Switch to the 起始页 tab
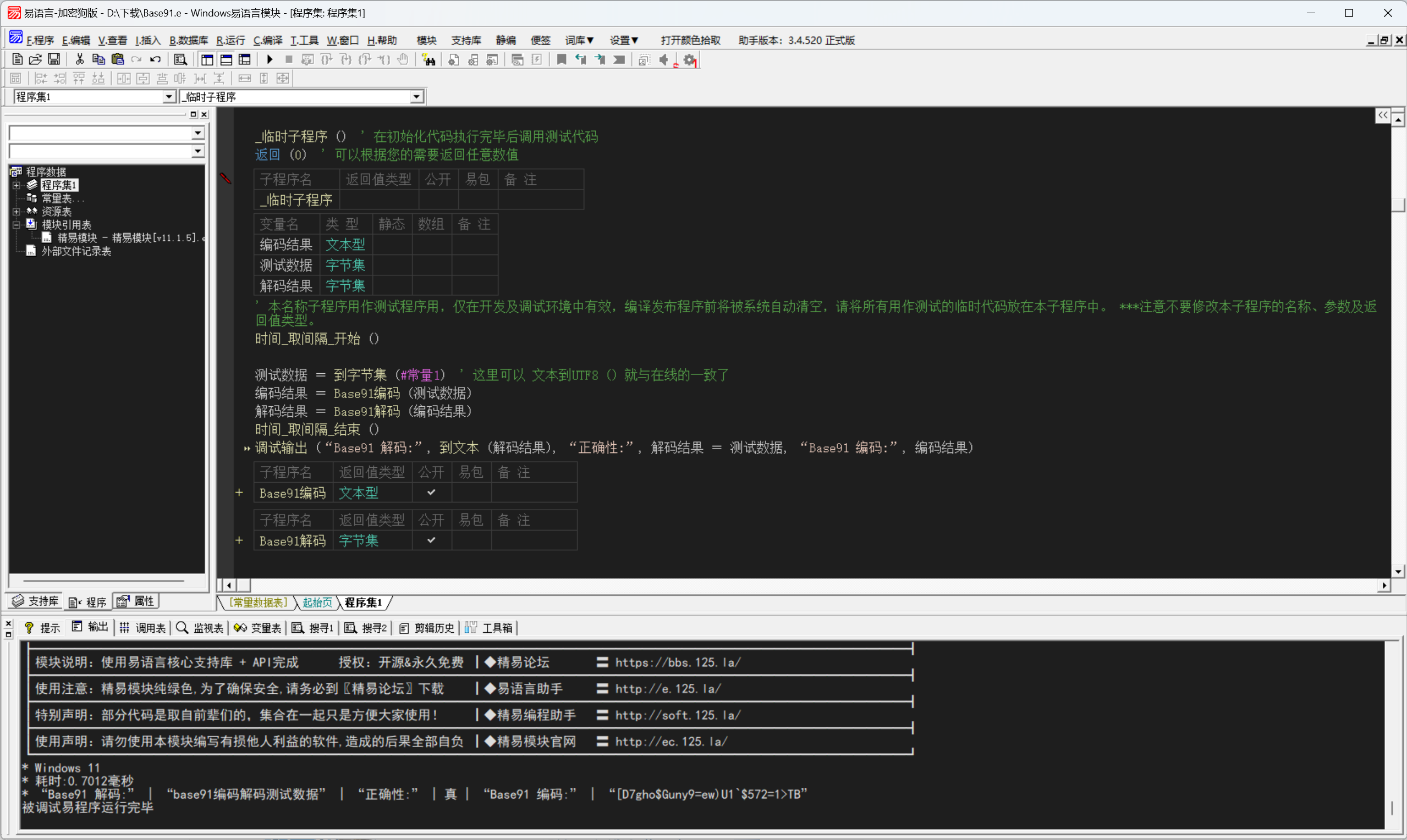This screenshot has width=1407, height=840. [x=317, y=603]
